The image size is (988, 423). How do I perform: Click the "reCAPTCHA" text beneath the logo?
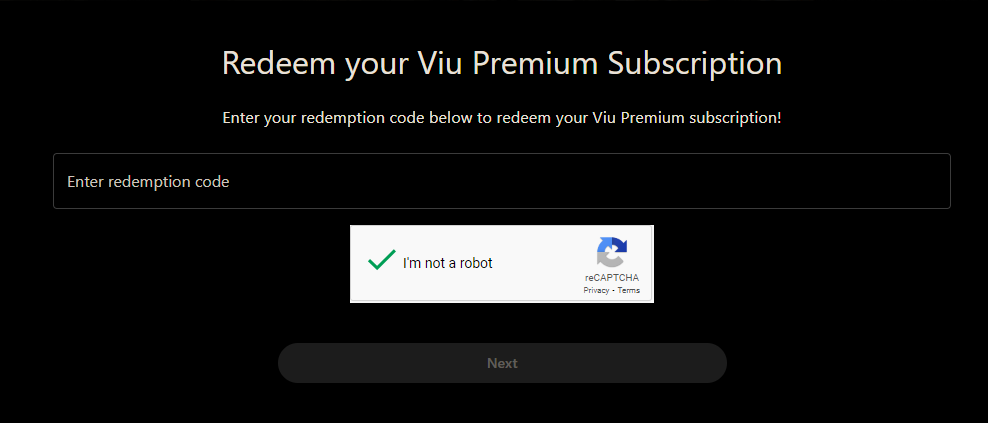[612, 278]
